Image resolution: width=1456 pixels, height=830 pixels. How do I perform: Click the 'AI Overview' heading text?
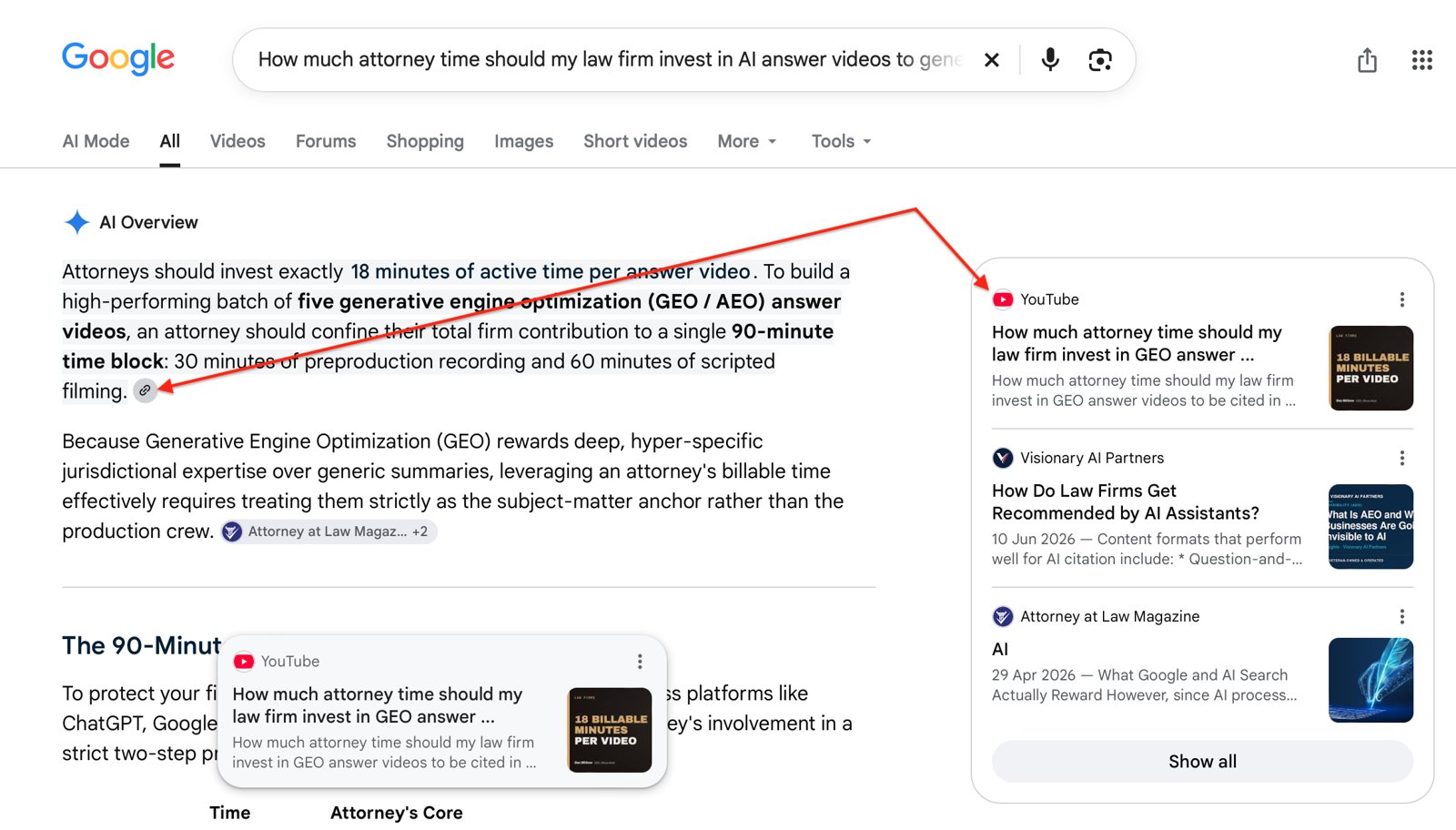148,222
